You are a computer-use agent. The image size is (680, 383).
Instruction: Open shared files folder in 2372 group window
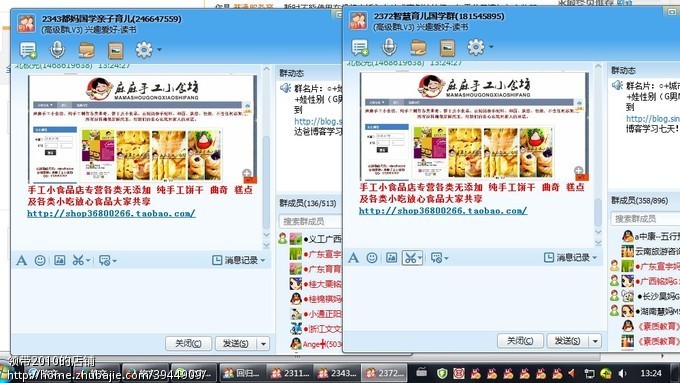pyautogui.click(x=418, y=48)
